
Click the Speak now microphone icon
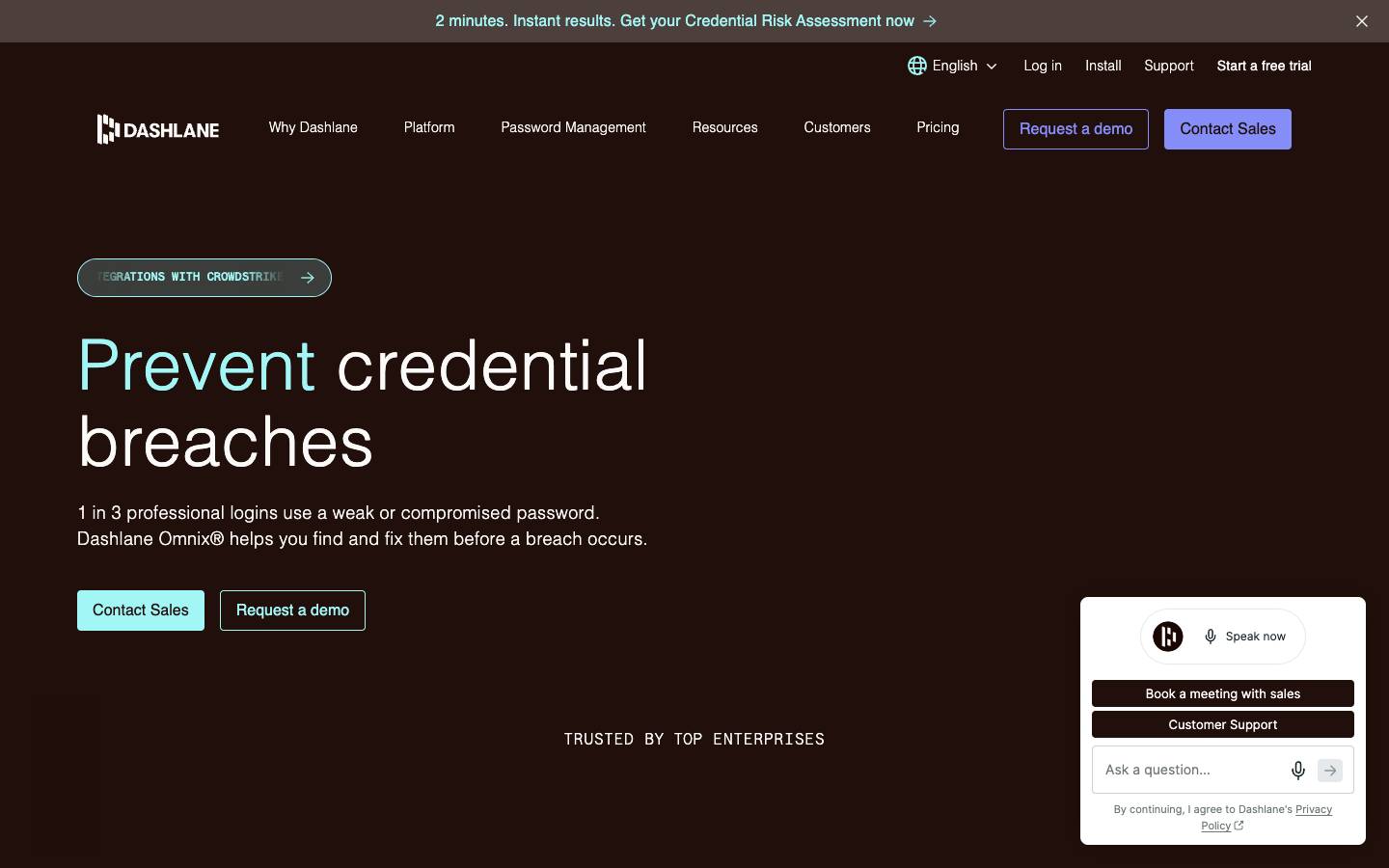click(x=1211, y=637)
